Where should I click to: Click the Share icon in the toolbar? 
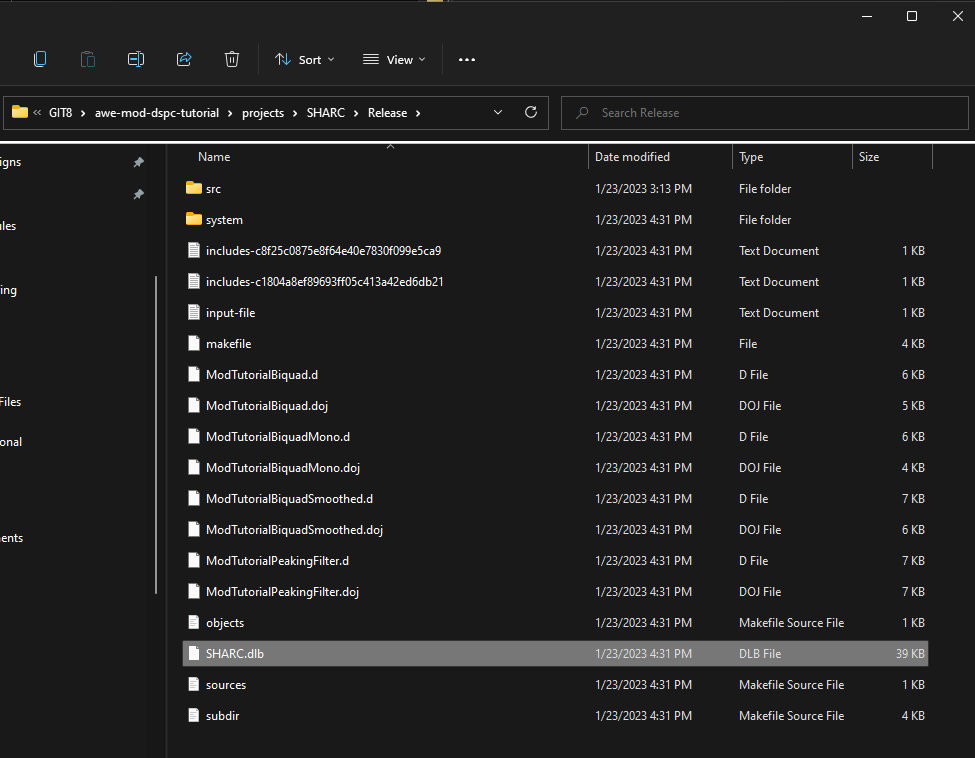(184, 59)
